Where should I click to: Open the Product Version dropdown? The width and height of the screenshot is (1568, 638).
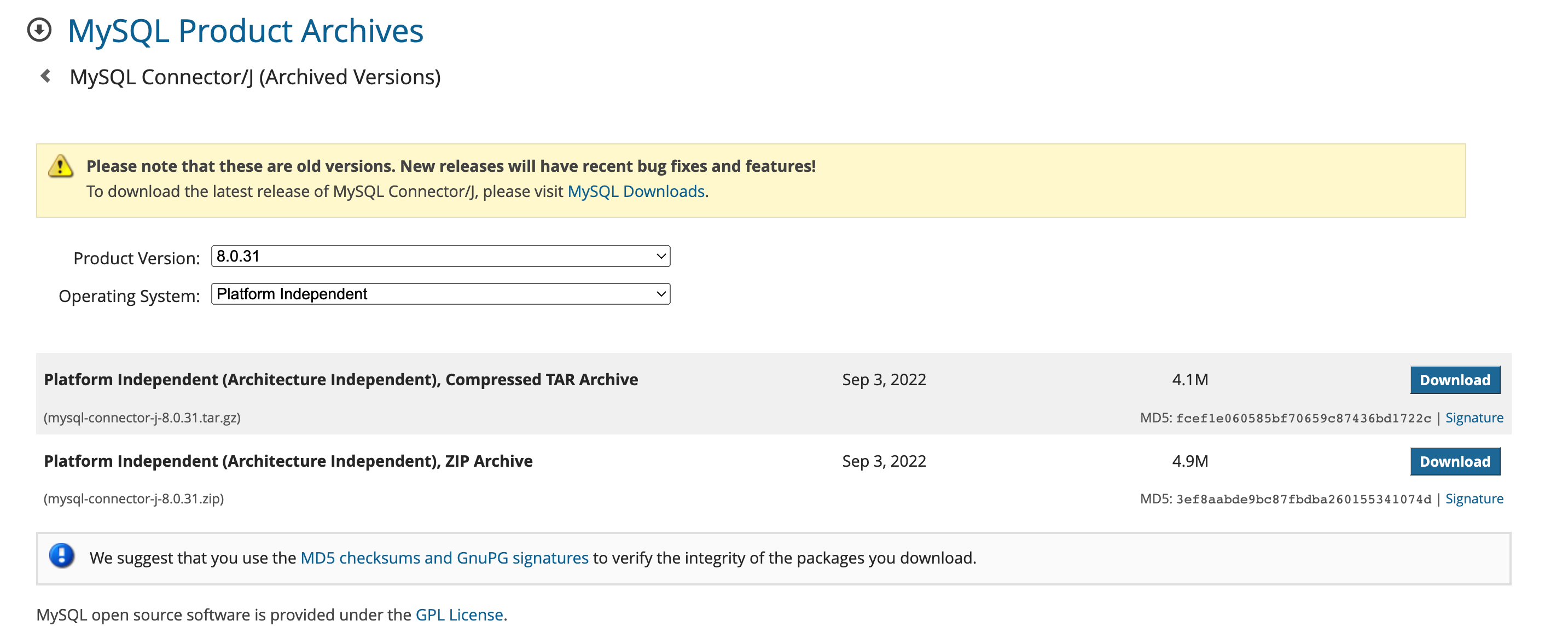pyautogui.click(x=439, y=256)
